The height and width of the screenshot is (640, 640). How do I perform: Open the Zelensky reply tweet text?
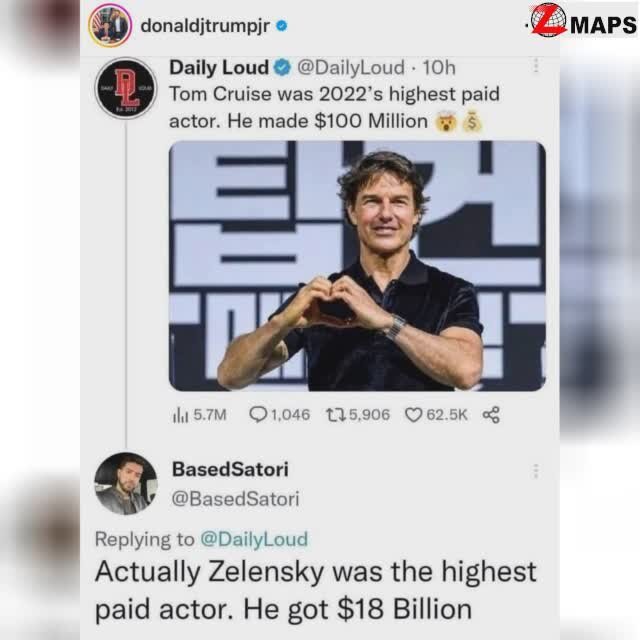[x=316, y=590]
